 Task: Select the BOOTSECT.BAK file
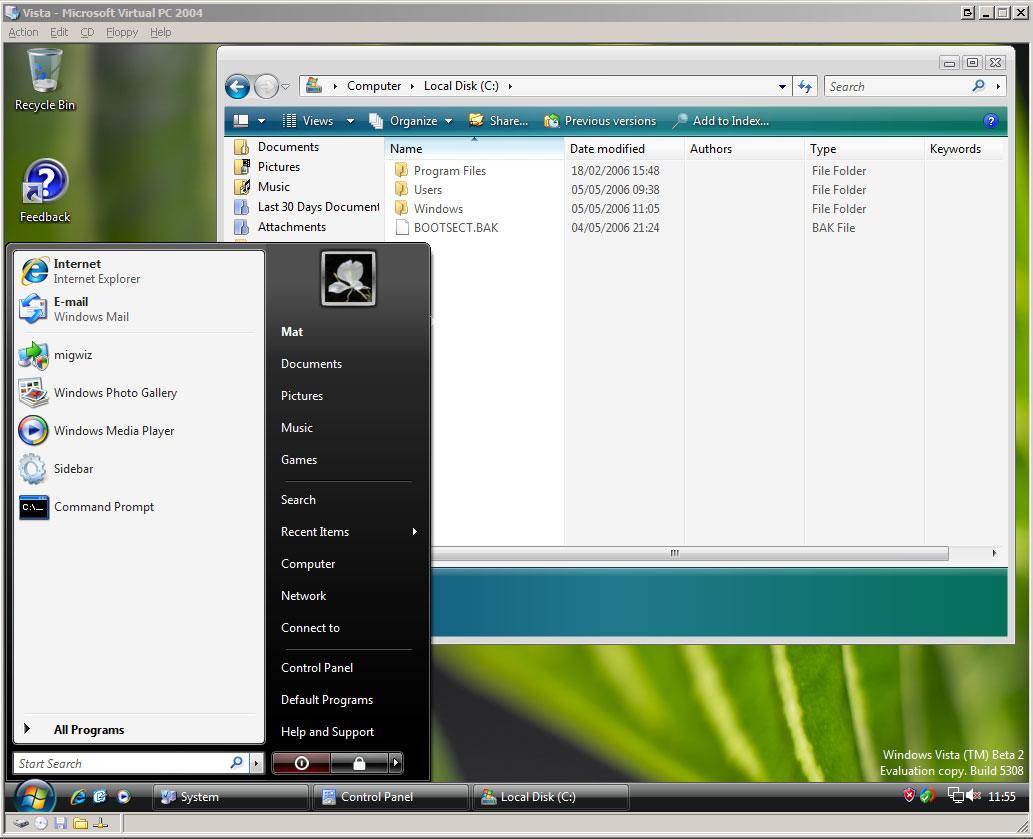pyautogui.click(x=446, y=228)
